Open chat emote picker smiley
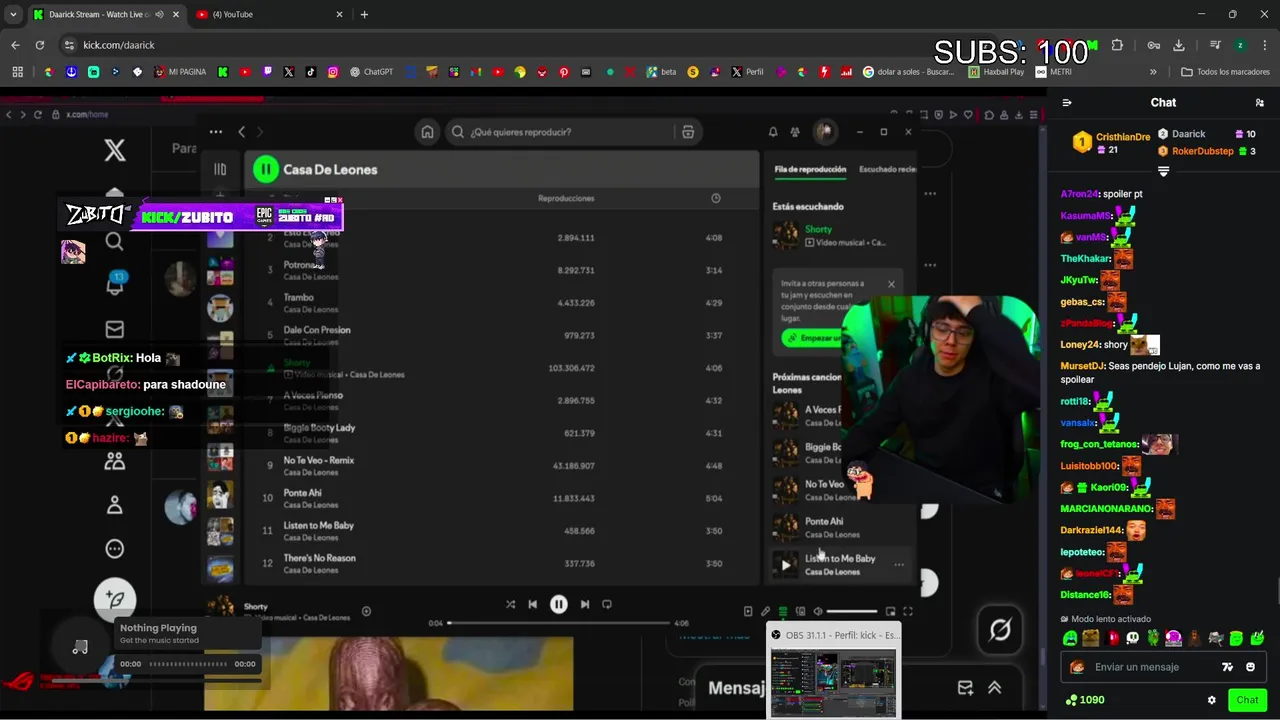The image size is (1280, 720). (x=1250, y=667)
